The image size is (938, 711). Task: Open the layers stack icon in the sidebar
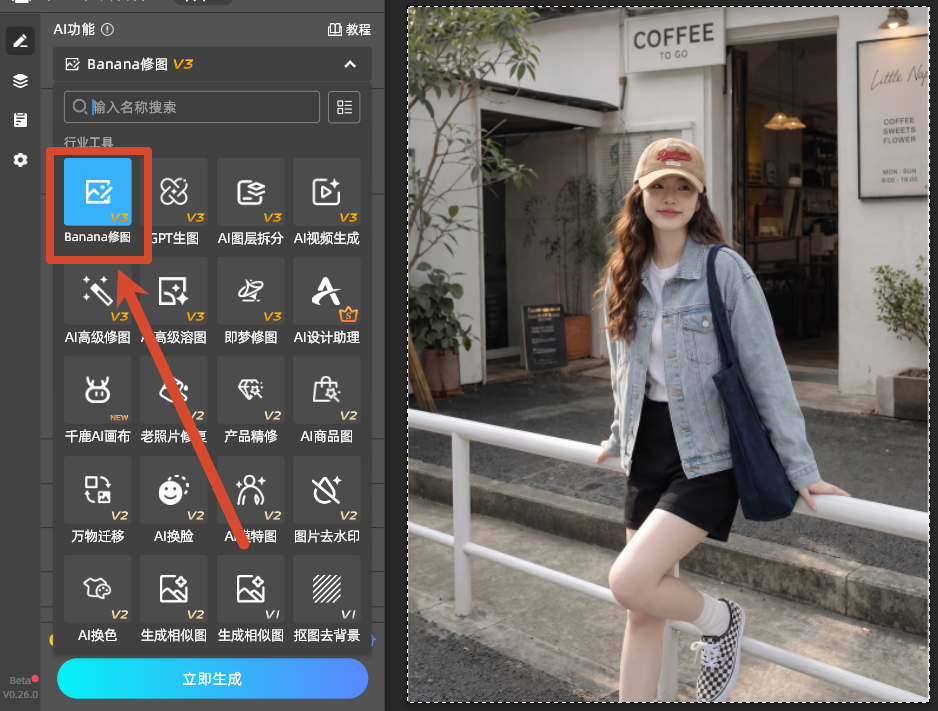coord(20,81)
